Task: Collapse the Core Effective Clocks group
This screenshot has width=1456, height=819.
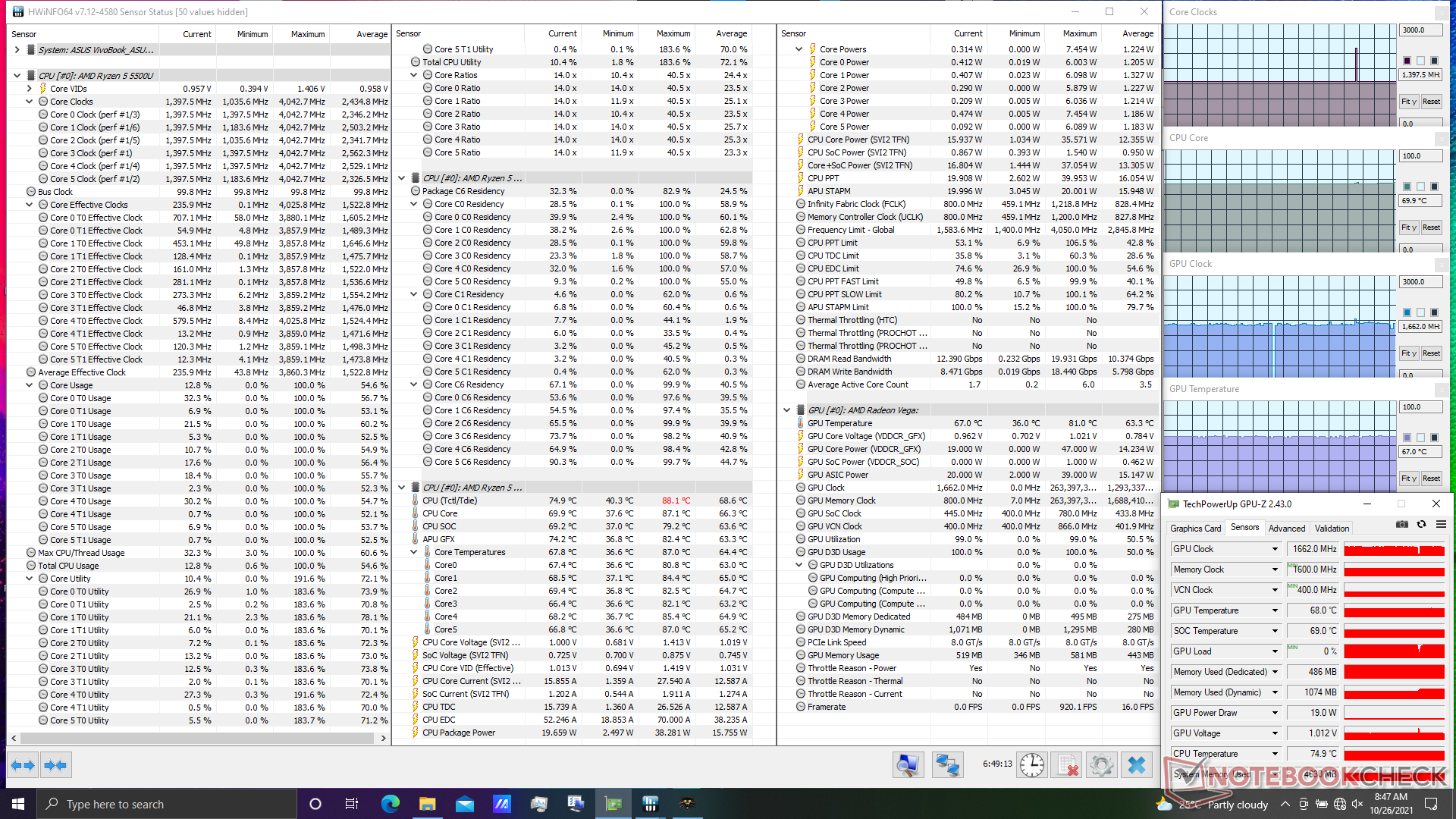Action: (29, 205)
